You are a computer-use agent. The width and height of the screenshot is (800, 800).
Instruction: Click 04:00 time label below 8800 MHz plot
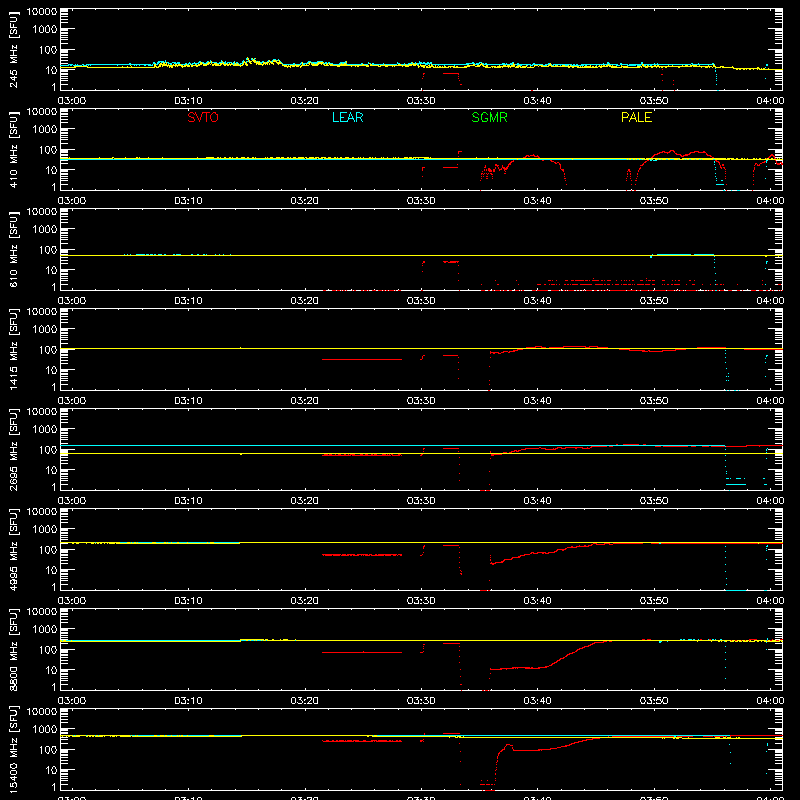770,701
